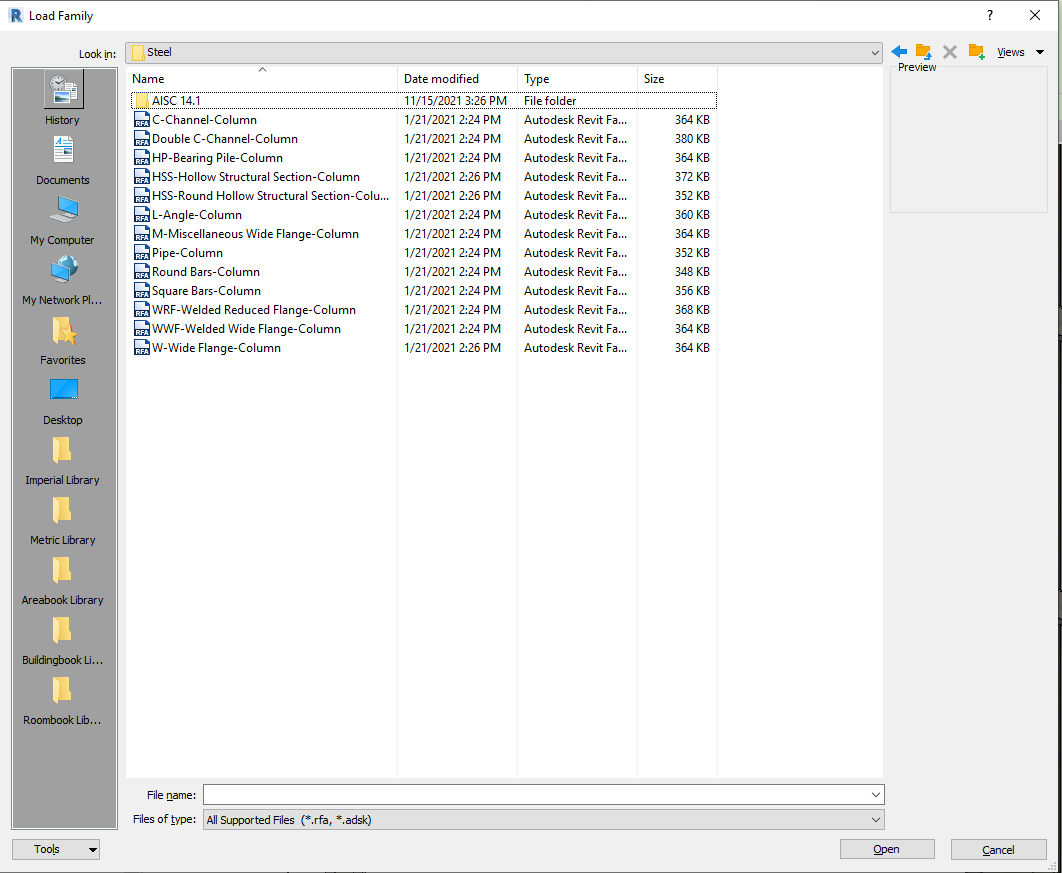1062x873 pixels.
Task: Expand the Look in folder dropdown
Action: [x=875, y=52]
